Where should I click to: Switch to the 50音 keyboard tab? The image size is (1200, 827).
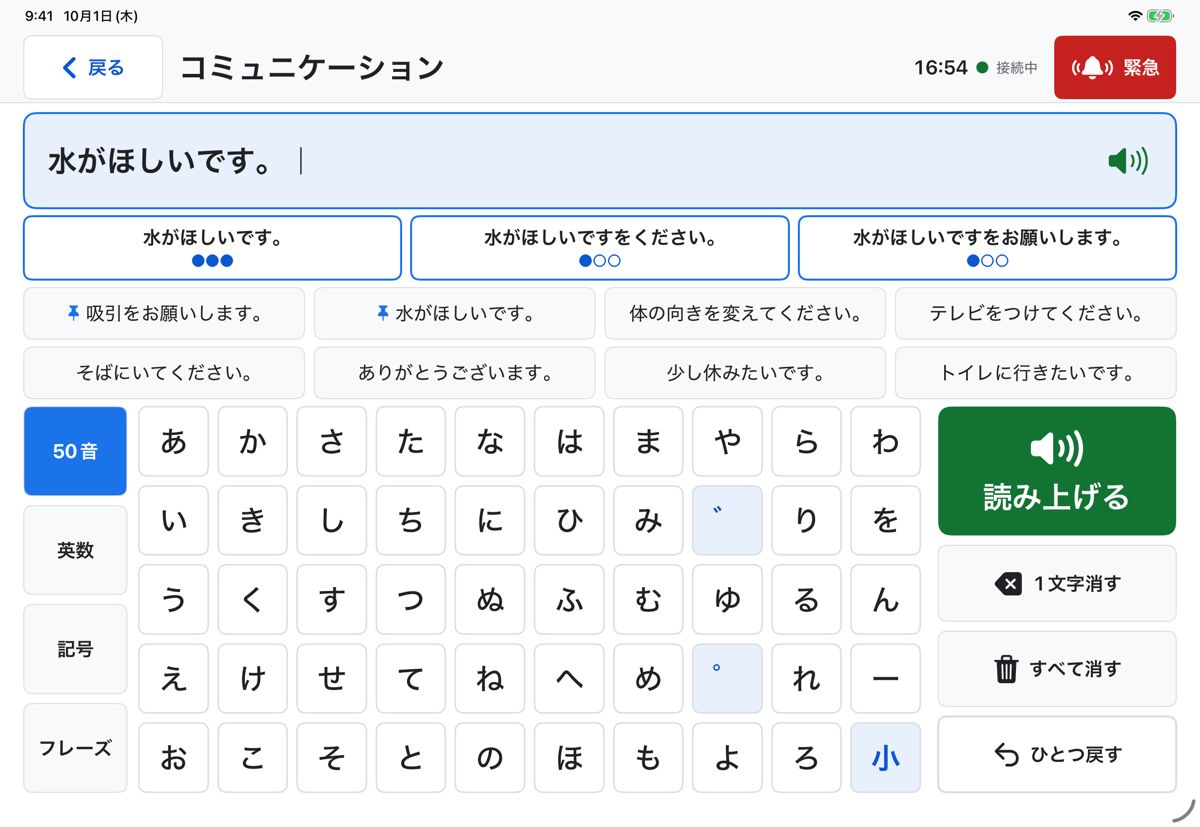[x=75, y=451]
